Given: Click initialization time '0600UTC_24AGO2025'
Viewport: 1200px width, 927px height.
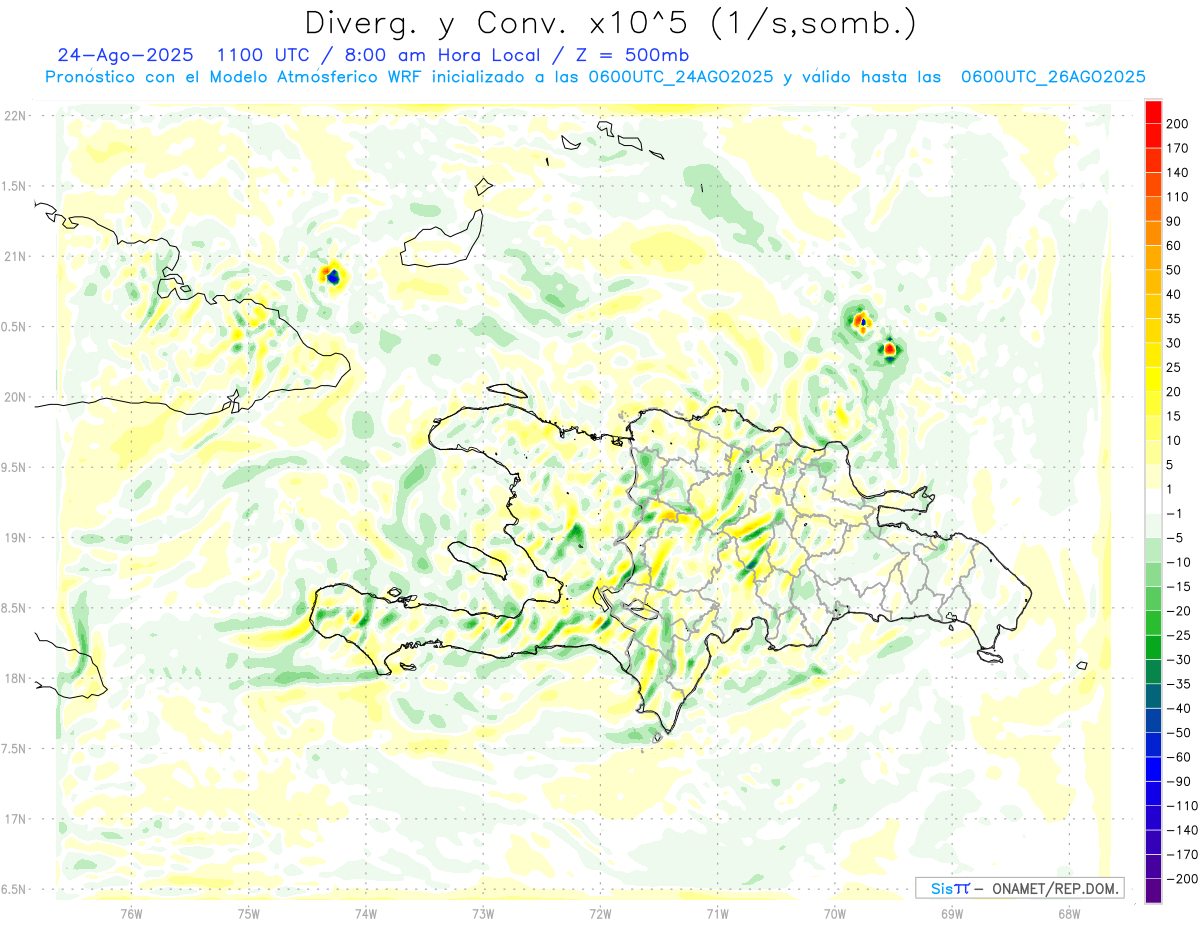Looking at the screenshot, I should pyautogui.click(x=679, y=77).
